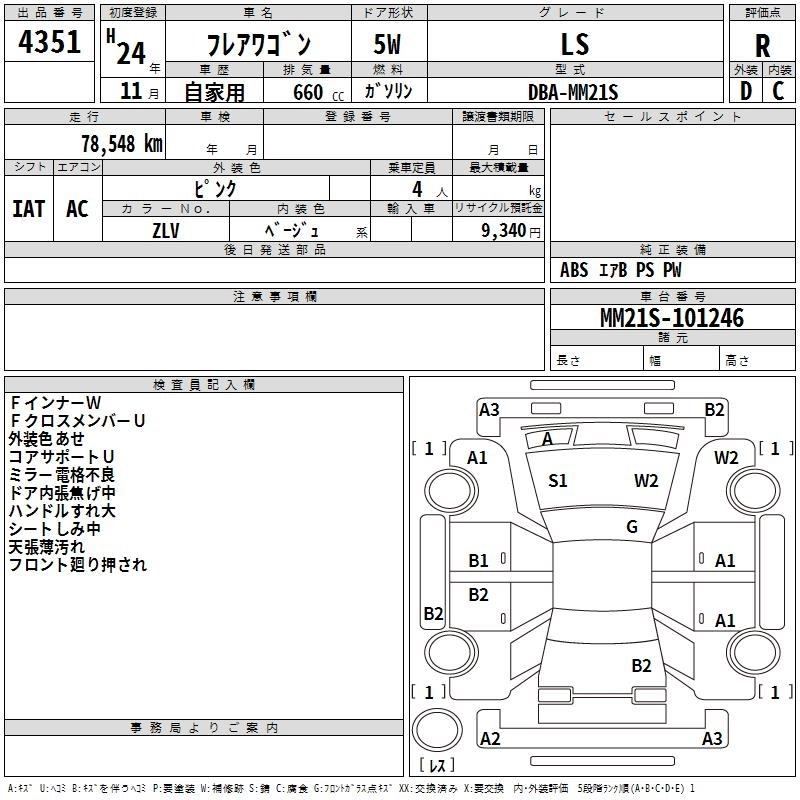Click the car name フレアワゴン
The image size is (800, 800).
258,45
